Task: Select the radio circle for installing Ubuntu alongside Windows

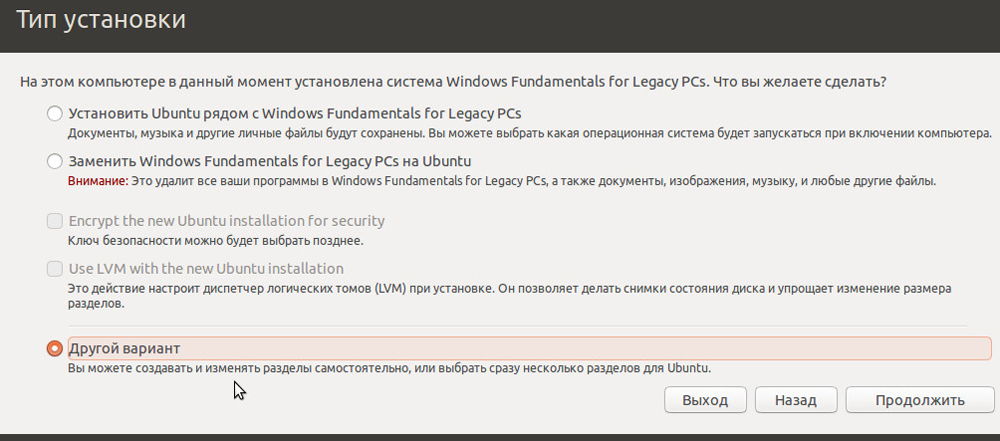Action: pos(55,114)
